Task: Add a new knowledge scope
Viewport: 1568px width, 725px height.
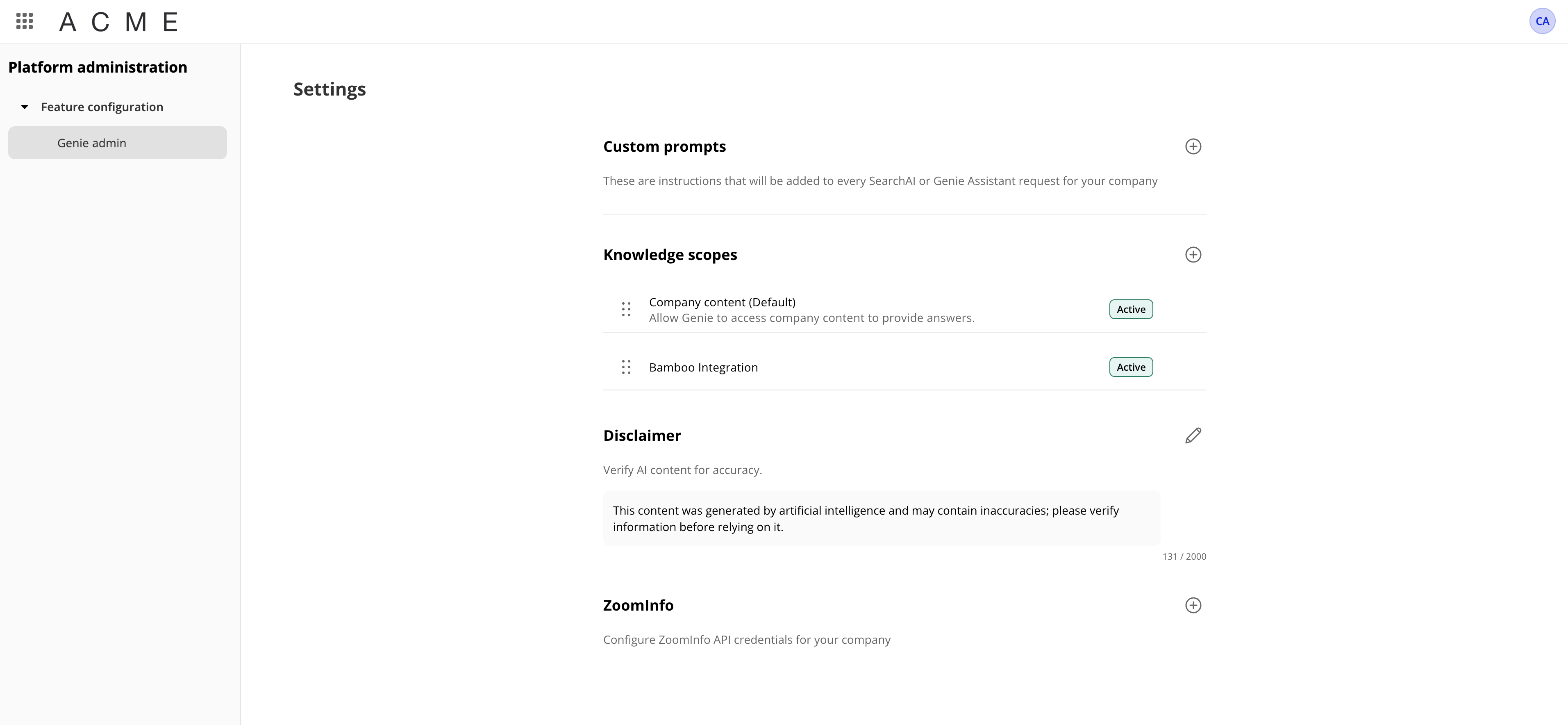Action: pyautogui.click(x=1193, y=255)
